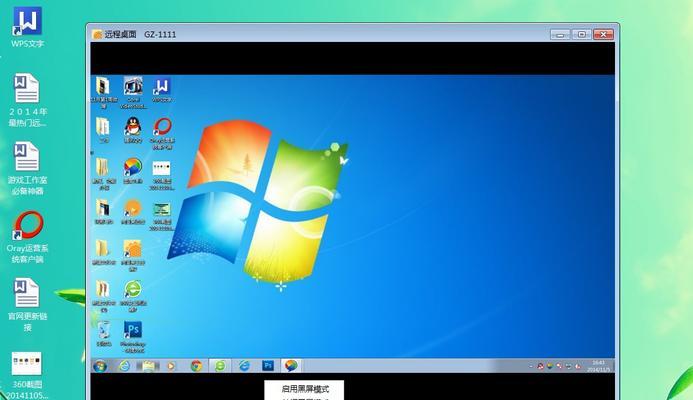Open the 2014年最热门远... document on local desktop
The height and width of the screenshot is (400, 693).
27,100
